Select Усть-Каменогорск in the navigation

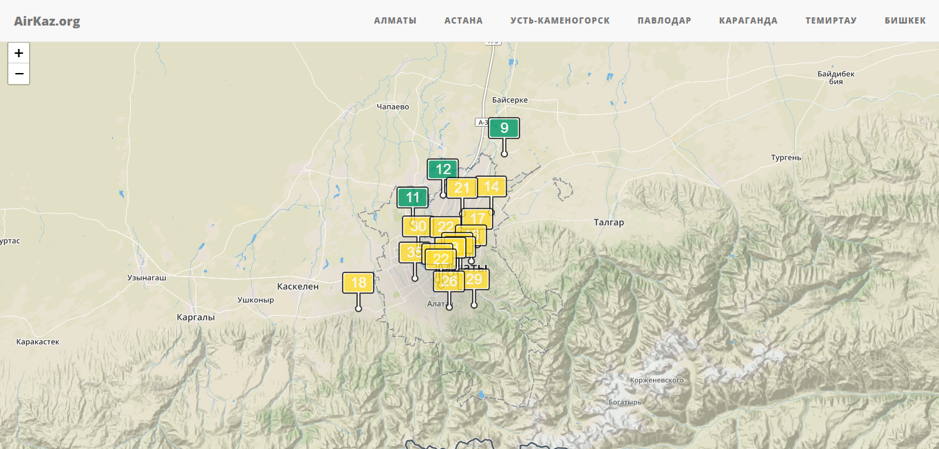[559, 21]
